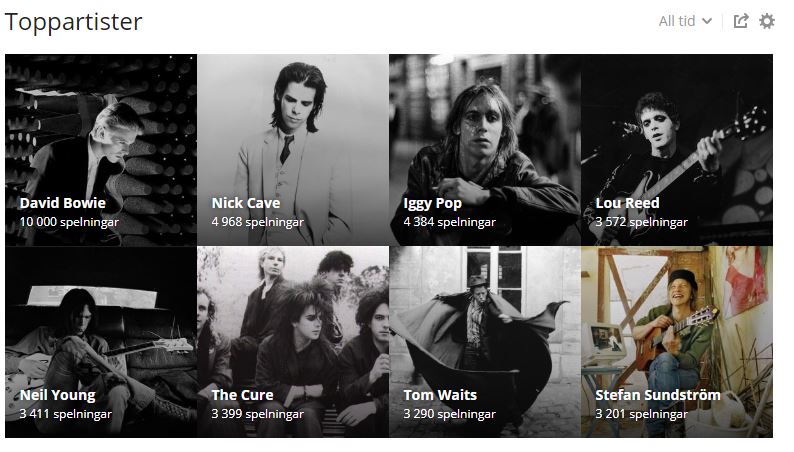The image size is (794, 452).
Task: Click the share/export icon
Action: (741, 21)
